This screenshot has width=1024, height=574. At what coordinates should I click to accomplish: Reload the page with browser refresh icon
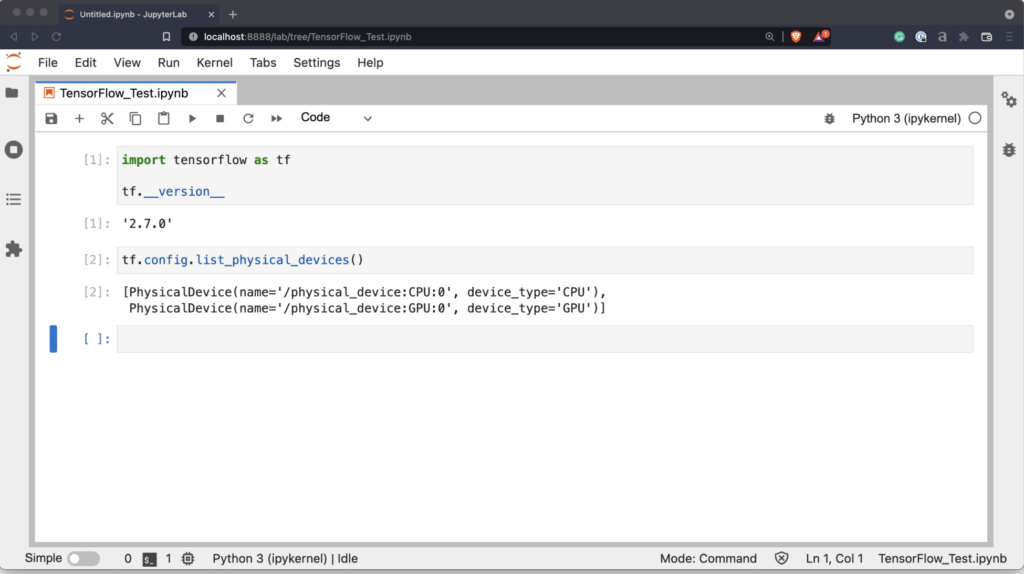click(x=57, y=37)
